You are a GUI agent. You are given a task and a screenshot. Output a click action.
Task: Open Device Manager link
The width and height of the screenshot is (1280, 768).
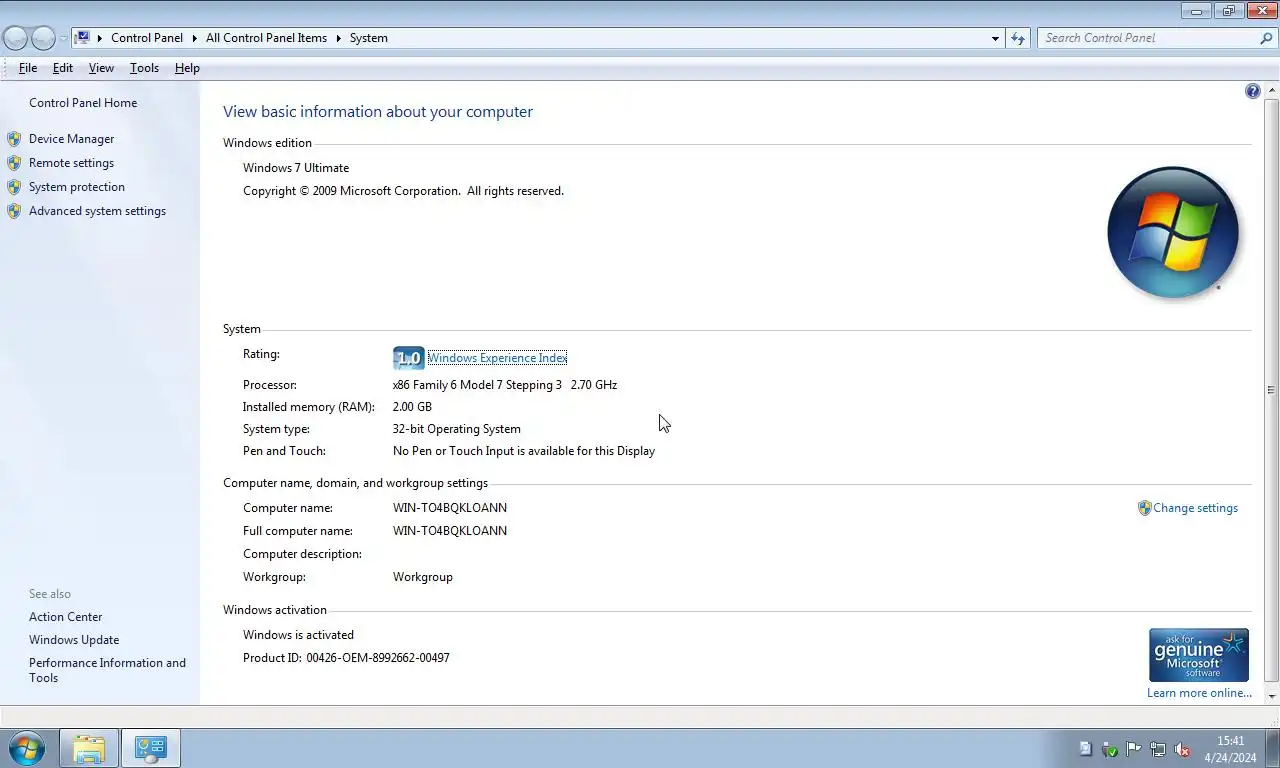pyautogui.click(x=71, y=139)
